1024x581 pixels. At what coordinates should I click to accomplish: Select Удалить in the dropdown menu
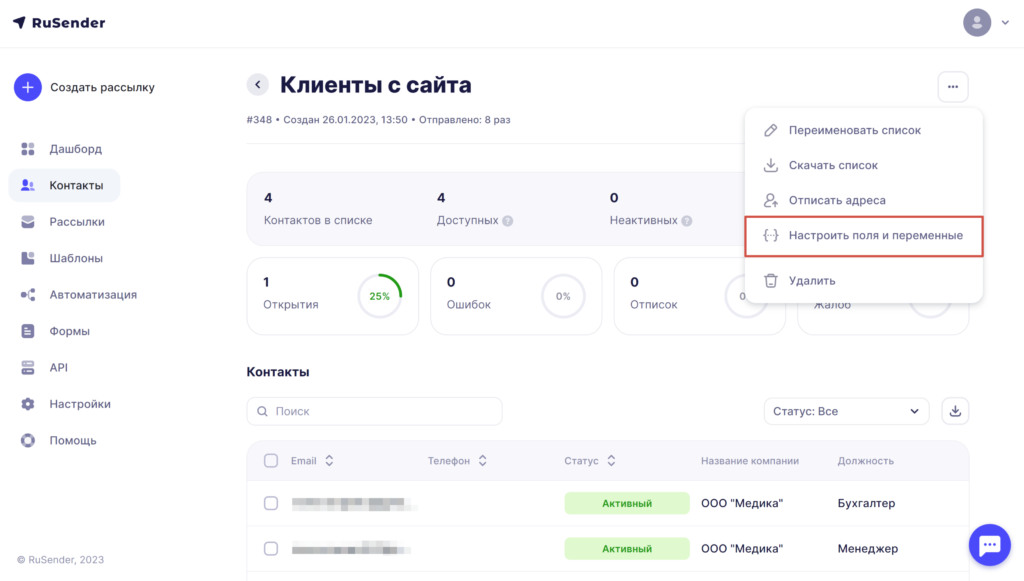(x=863, y=281)
